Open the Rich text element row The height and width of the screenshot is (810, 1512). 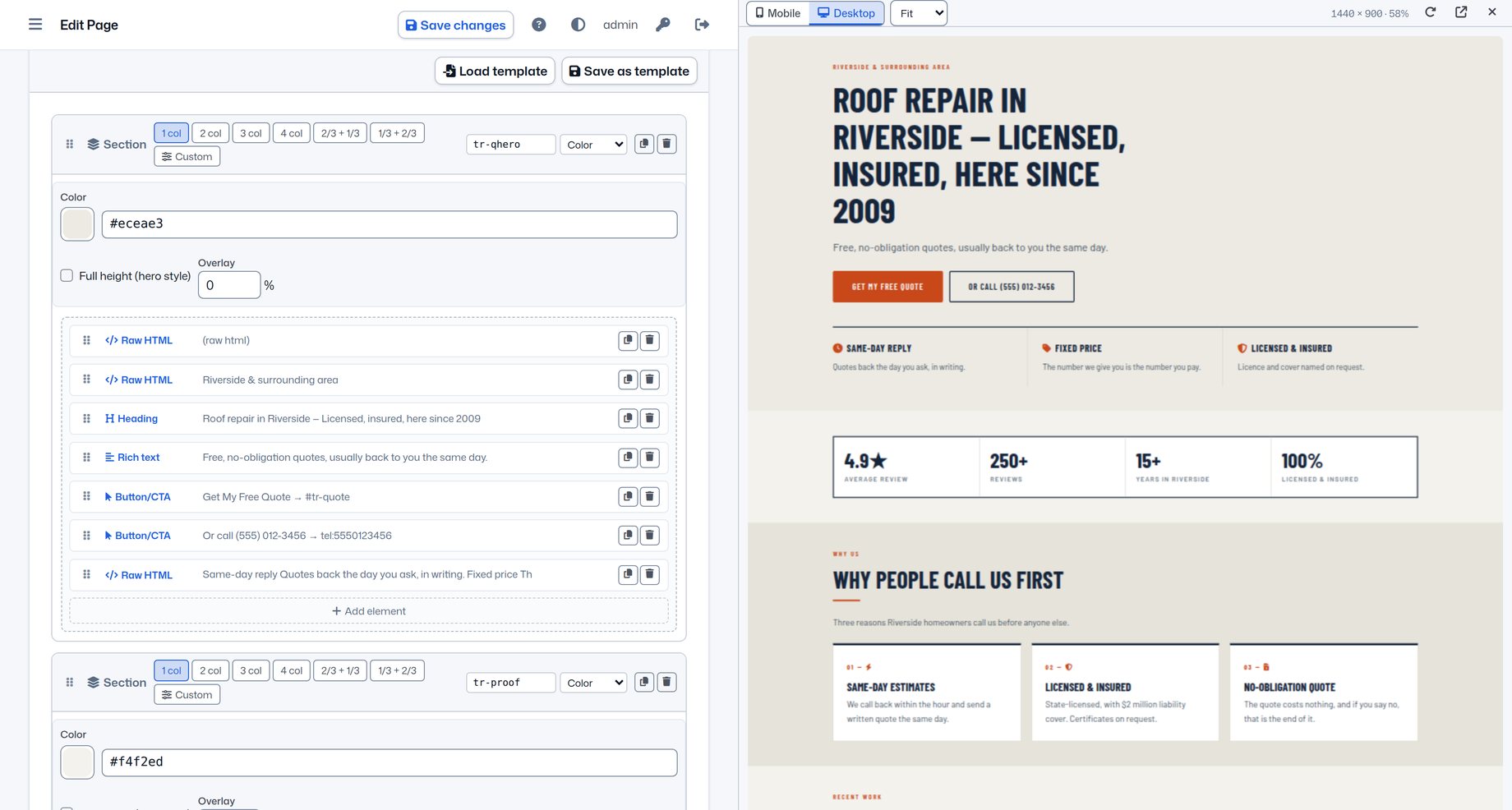369,458
